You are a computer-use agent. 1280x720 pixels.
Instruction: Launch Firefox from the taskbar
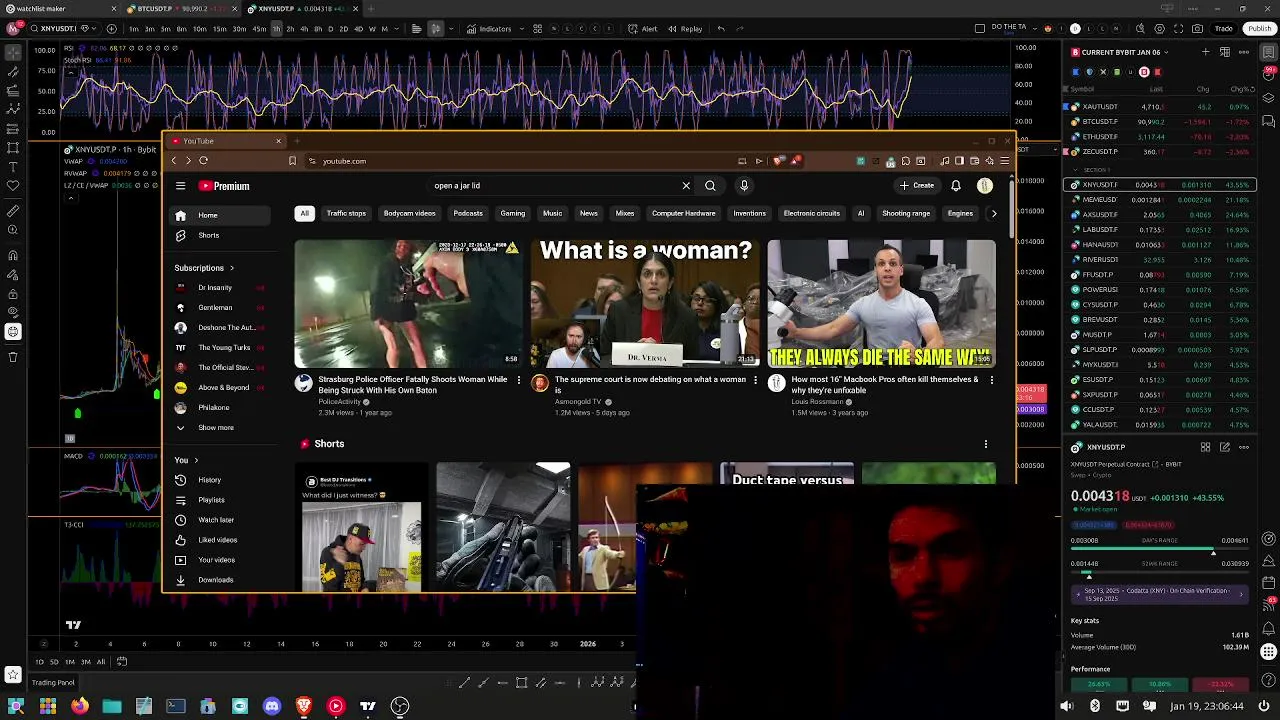click(x=80, y=706)
